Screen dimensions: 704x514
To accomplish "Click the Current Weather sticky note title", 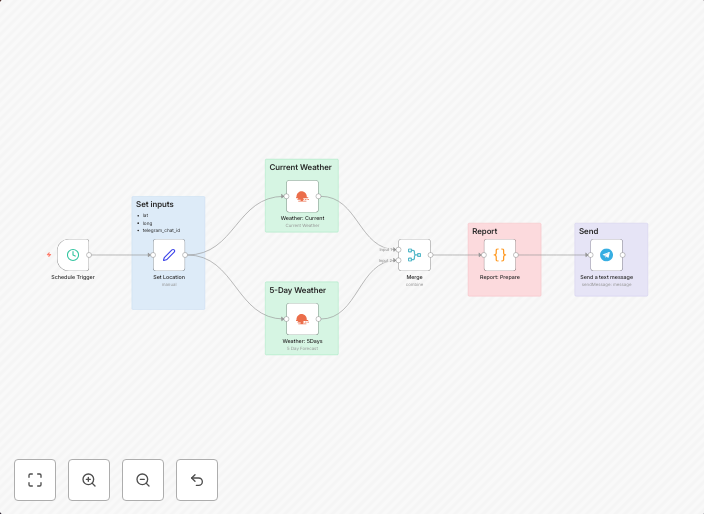I will (x=300, y=167).
